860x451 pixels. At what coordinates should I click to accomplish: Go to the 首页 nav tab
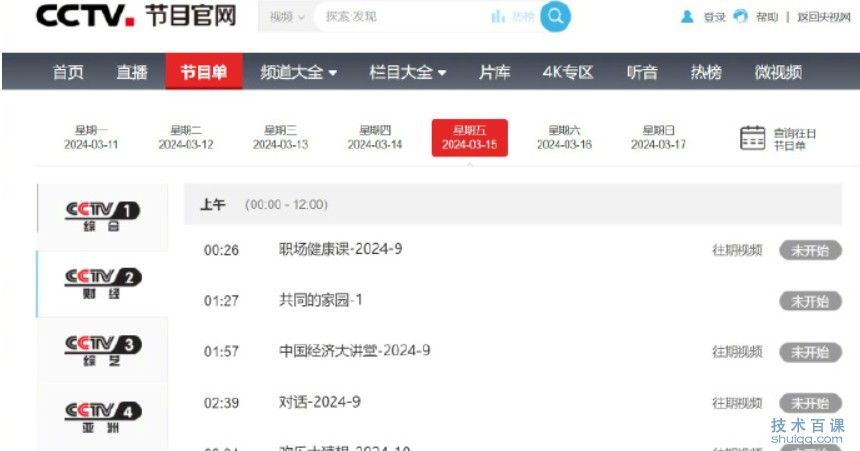point(68,72)
